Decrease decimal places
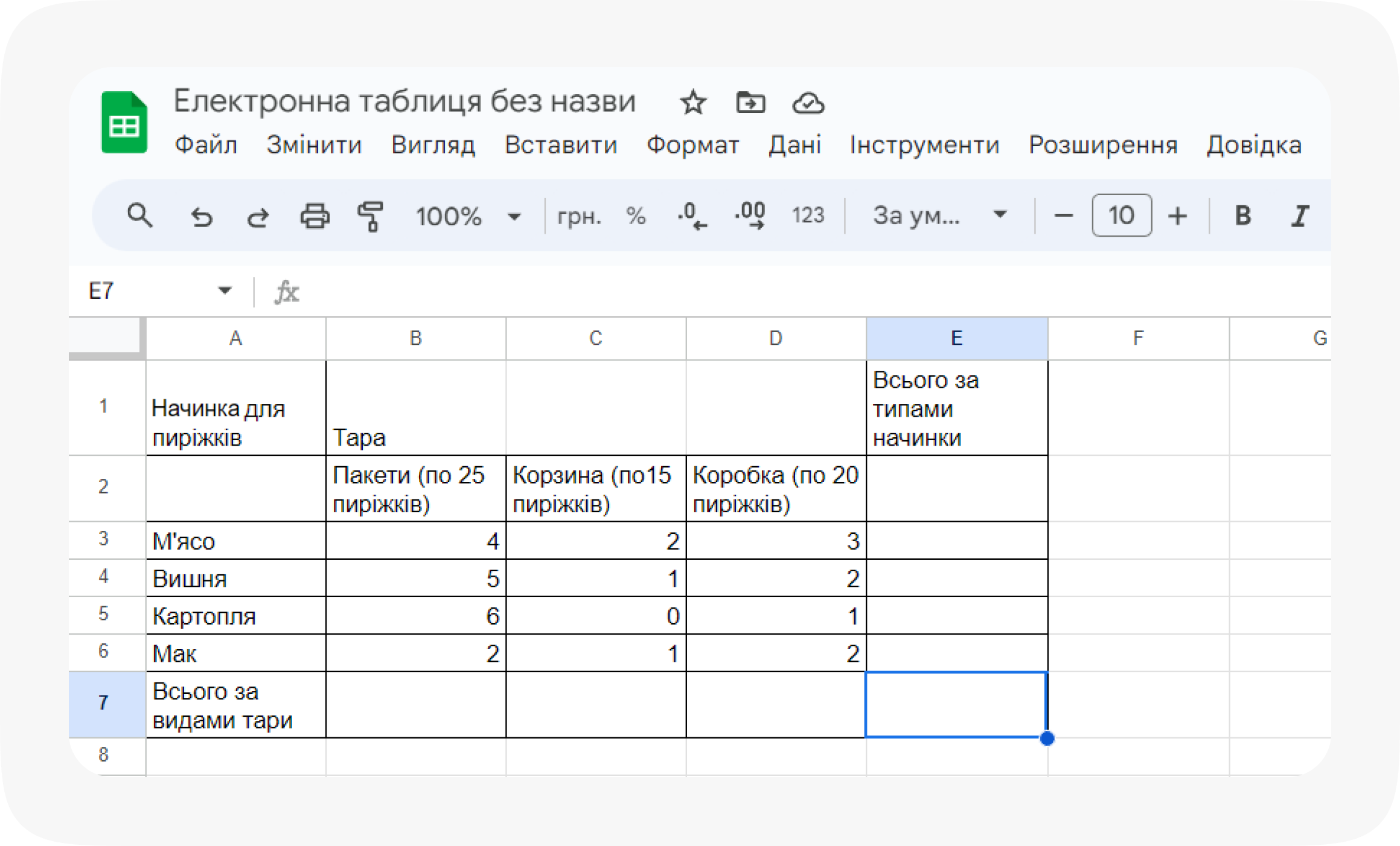The image size is (1400, 846). point(692,216)
